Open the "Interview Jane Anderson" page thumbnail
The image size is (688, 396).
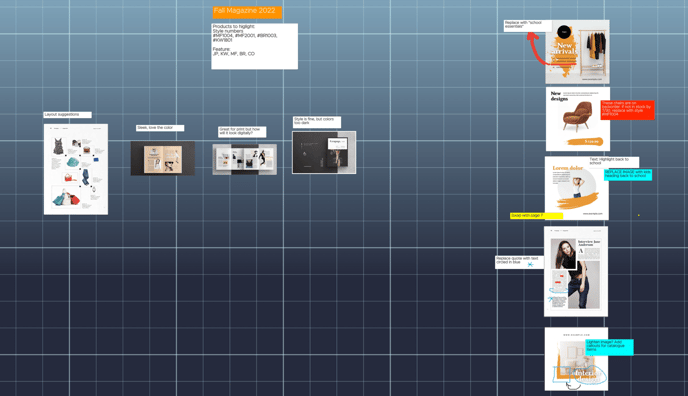pos(576,271)
